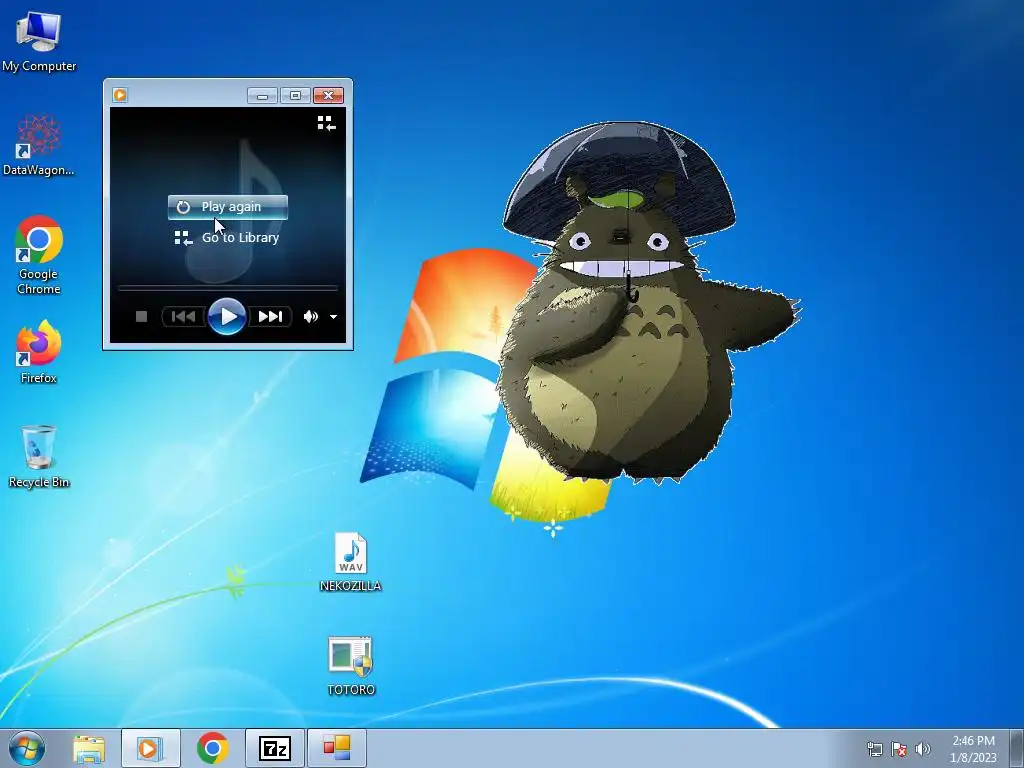Select the TOTORO program icon
1024x768 pixels.
(x=351, y=666)
